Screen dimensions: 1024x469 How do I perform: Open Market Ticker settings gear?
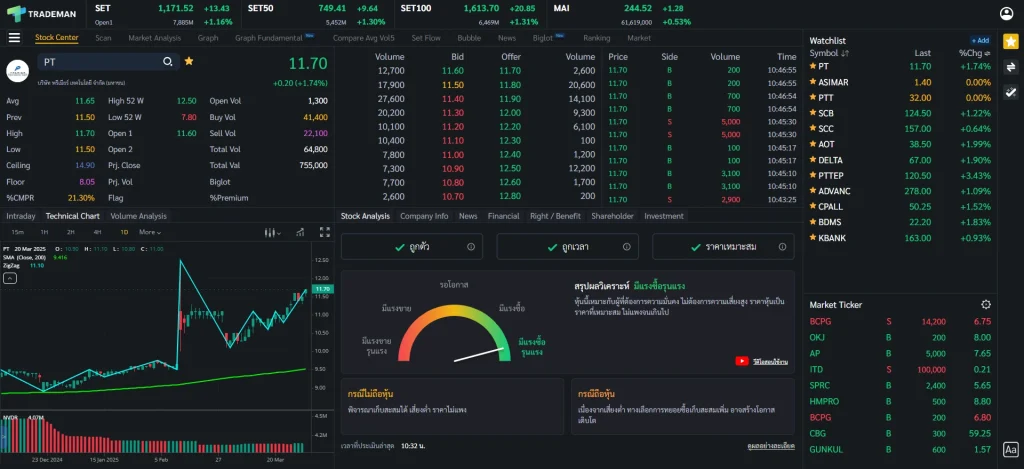click(x=986, y=305)
